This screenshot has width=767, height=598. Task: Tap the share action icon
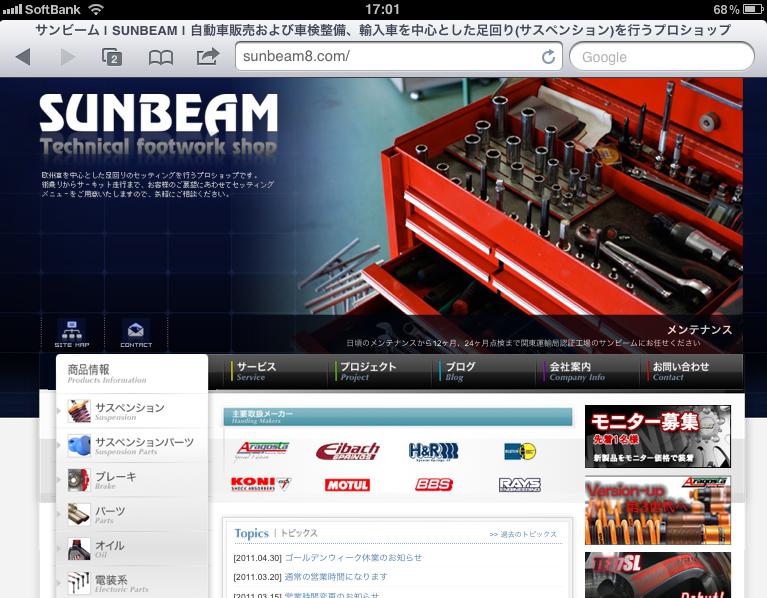coord(207,57)
